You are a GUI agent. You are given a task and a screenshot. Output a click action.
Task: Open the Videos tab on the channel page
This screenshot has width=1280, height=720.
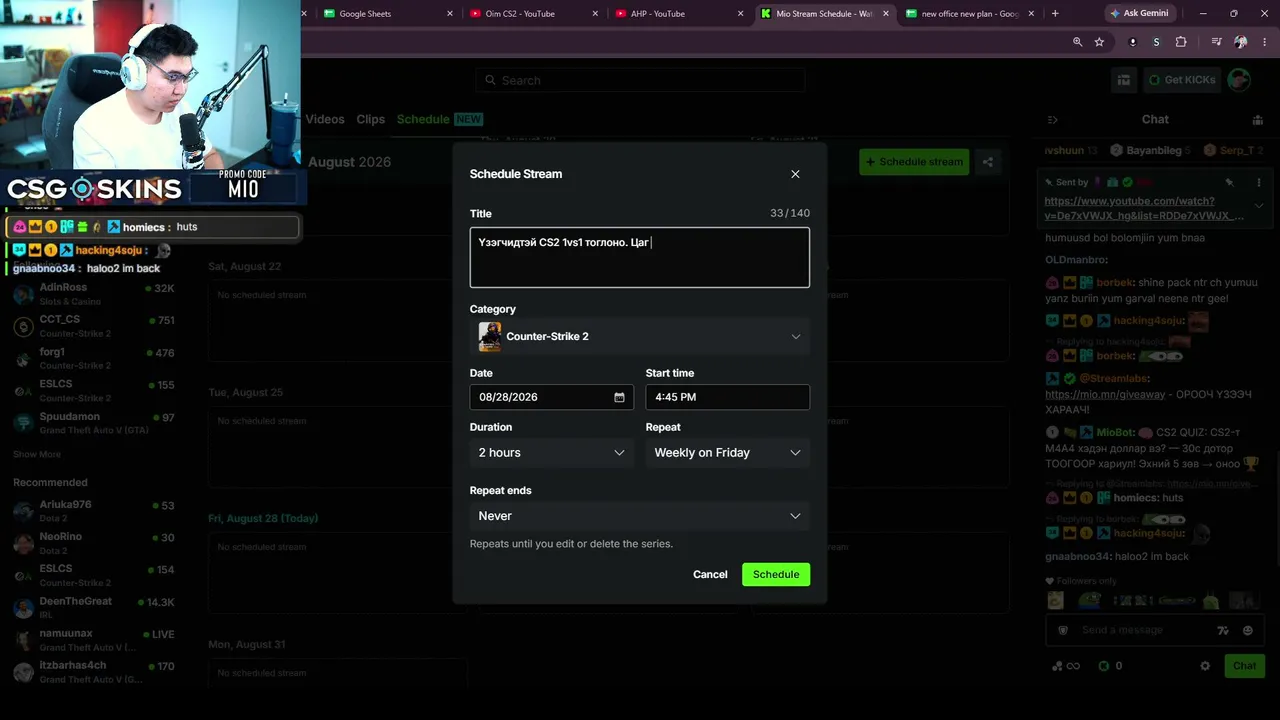[325, 119]
